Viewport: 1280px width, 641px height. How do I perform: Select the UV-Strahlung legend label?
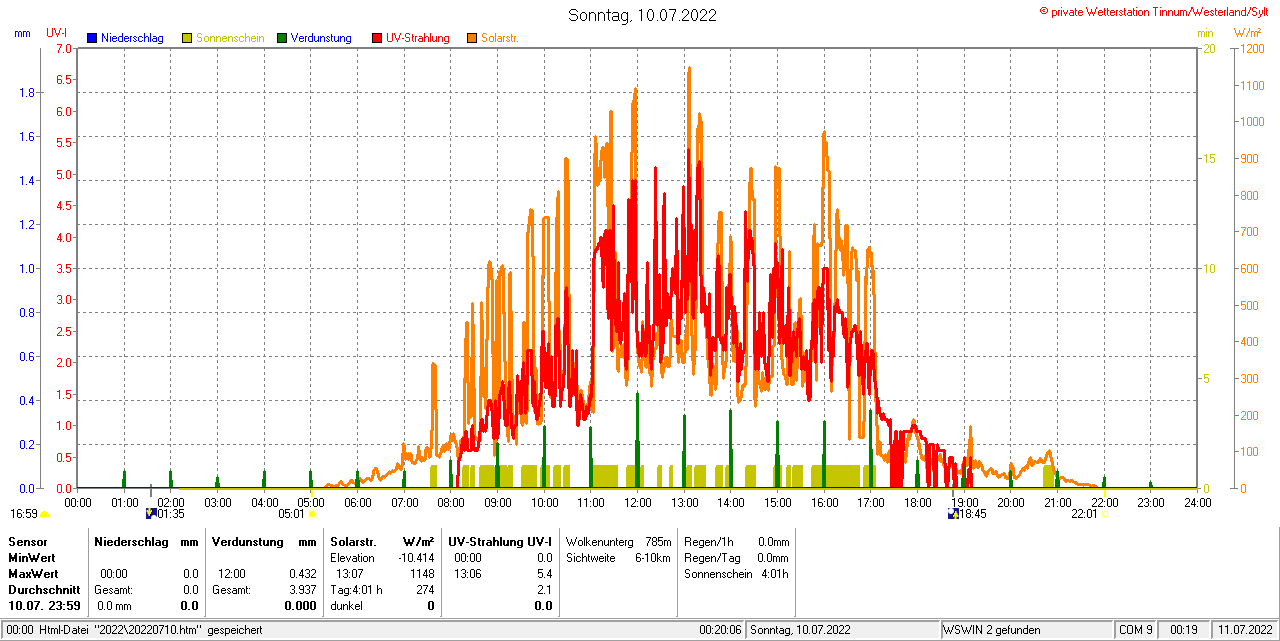pos(418,38)
